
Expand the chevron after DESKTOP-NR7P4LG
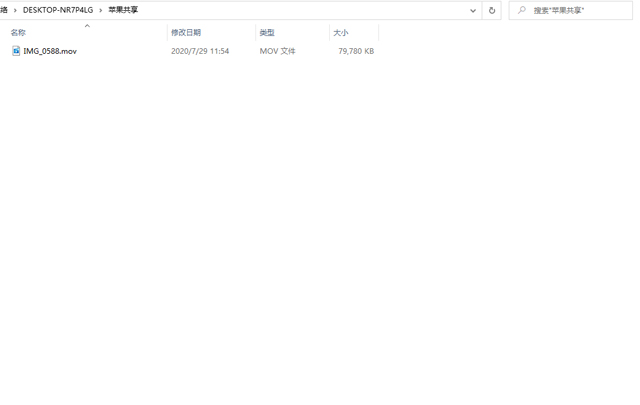point(100,10)
